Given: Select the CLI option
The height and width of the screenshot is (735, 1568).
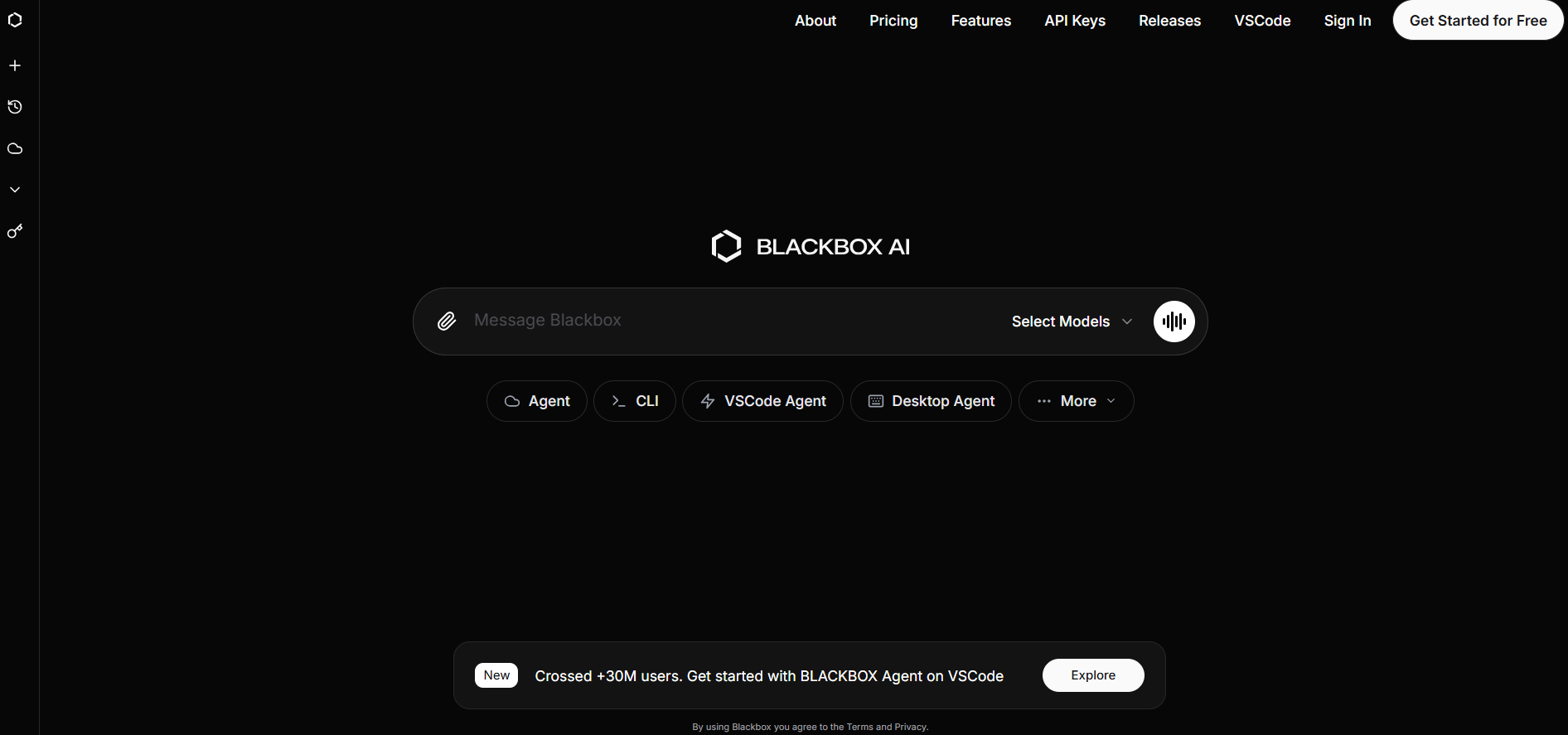Looking at the screenshot, I should click(635, 401).
